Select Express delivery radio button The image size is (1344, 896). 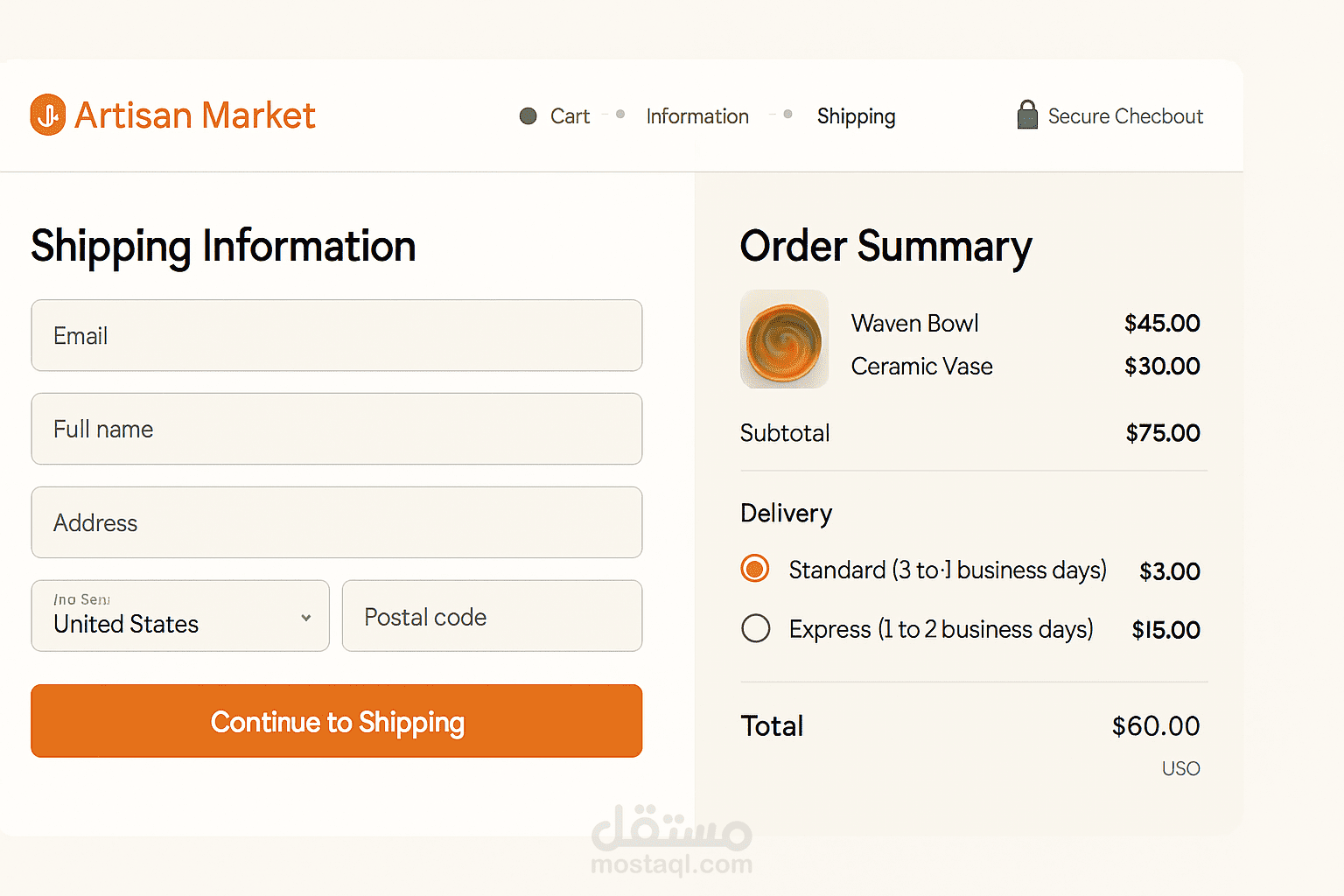click(x=755, y=628)
